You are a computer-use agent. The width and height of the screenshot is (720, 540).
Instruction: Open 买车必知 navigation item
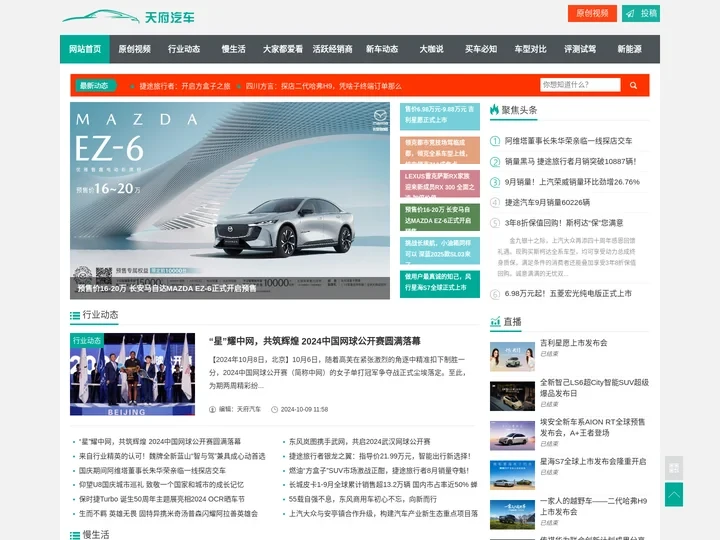[x=481, y=49]
